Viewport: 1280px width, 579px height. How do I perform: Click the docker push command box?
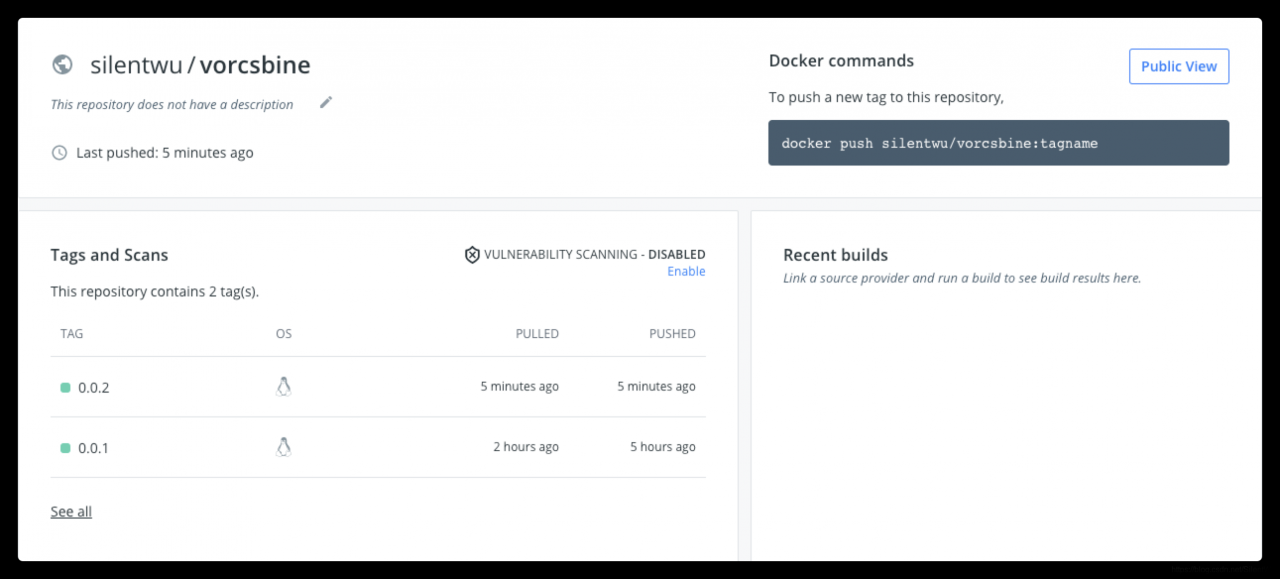pos(997,143)
